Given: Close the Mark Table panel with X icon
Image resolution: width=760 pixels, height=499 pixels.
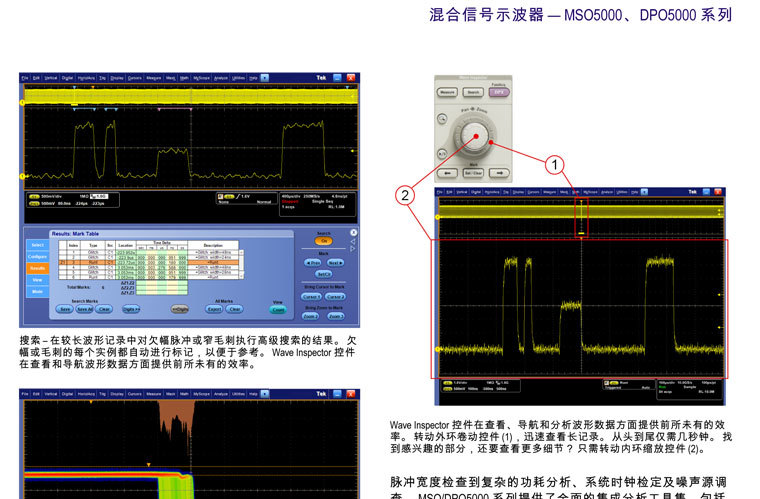Looking at the screenshot, I should 353,233.
